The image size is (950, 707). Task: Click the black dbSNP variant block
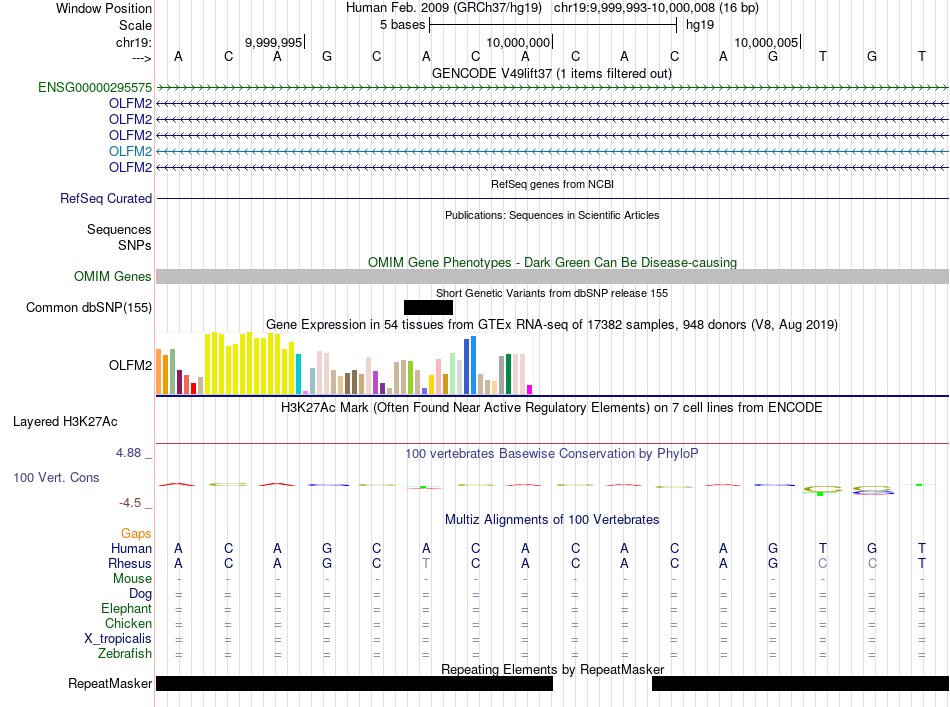428,307
